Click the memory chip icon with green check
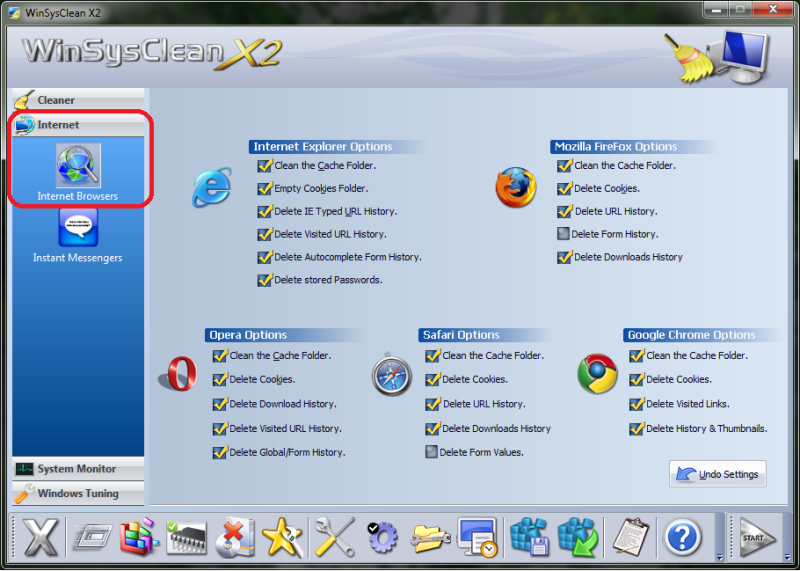 coord(187,538)
